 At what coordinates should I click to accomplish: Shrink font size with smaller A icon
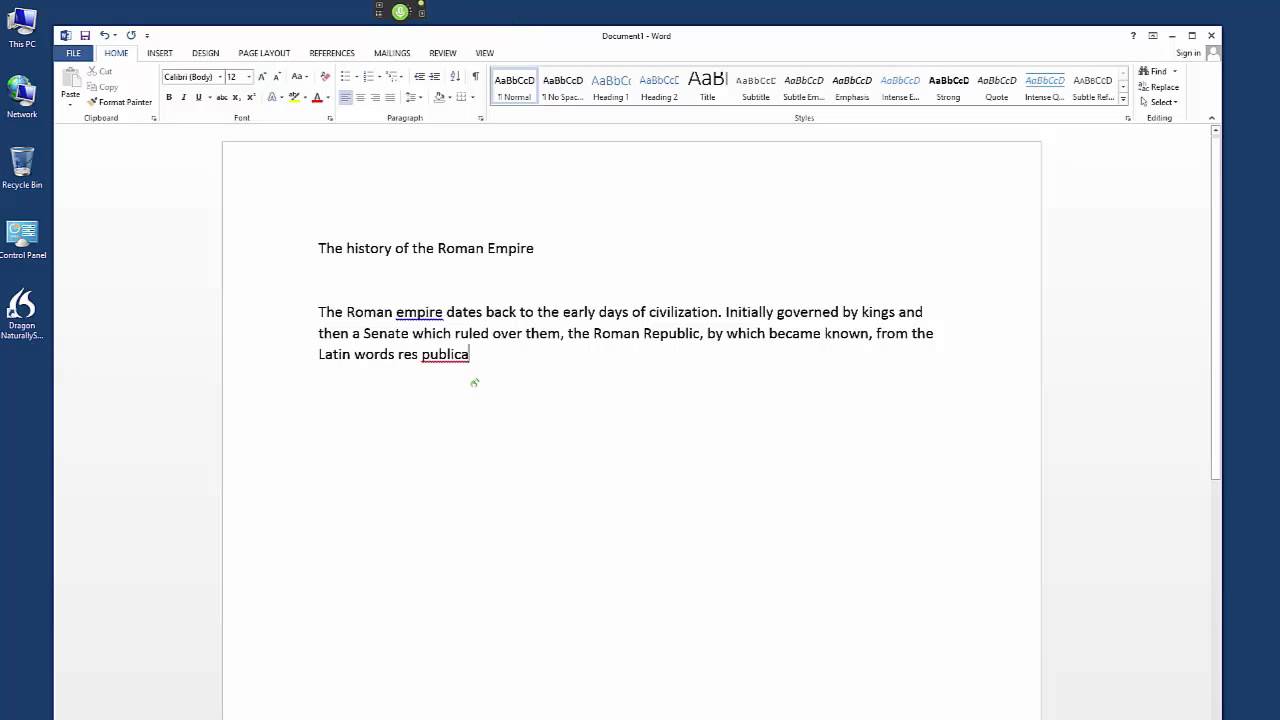point(277,77)
